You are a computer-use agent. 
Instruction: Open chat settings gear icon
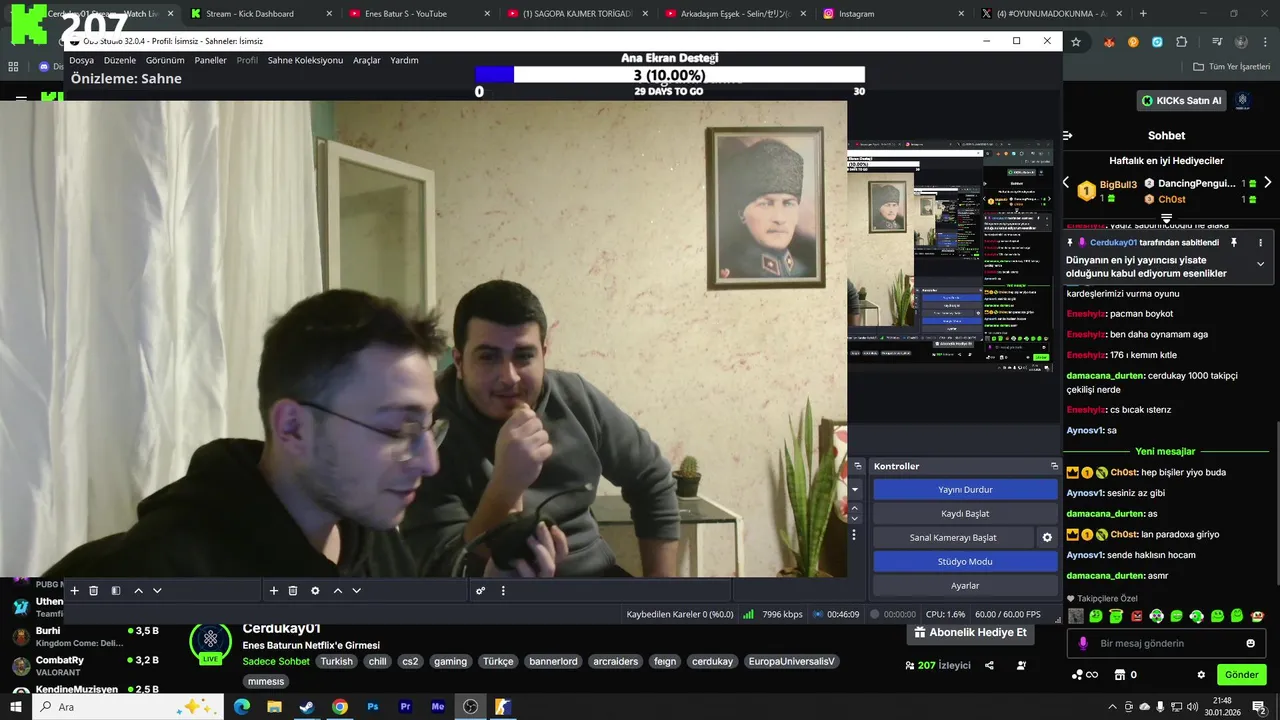point(1201,675)
